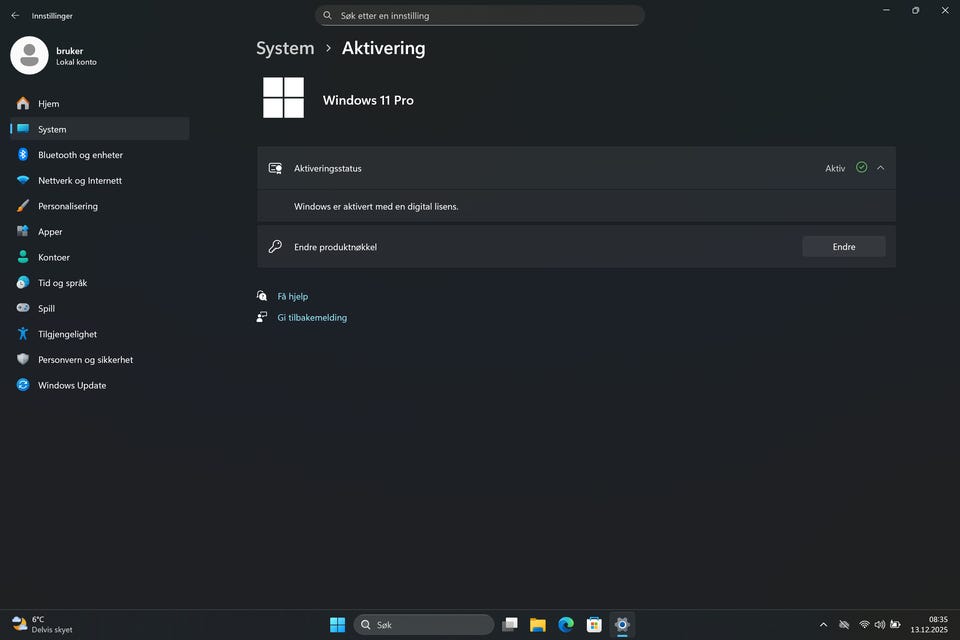Collapse the Aktiveringsstatus section chevron

[880, 168]
